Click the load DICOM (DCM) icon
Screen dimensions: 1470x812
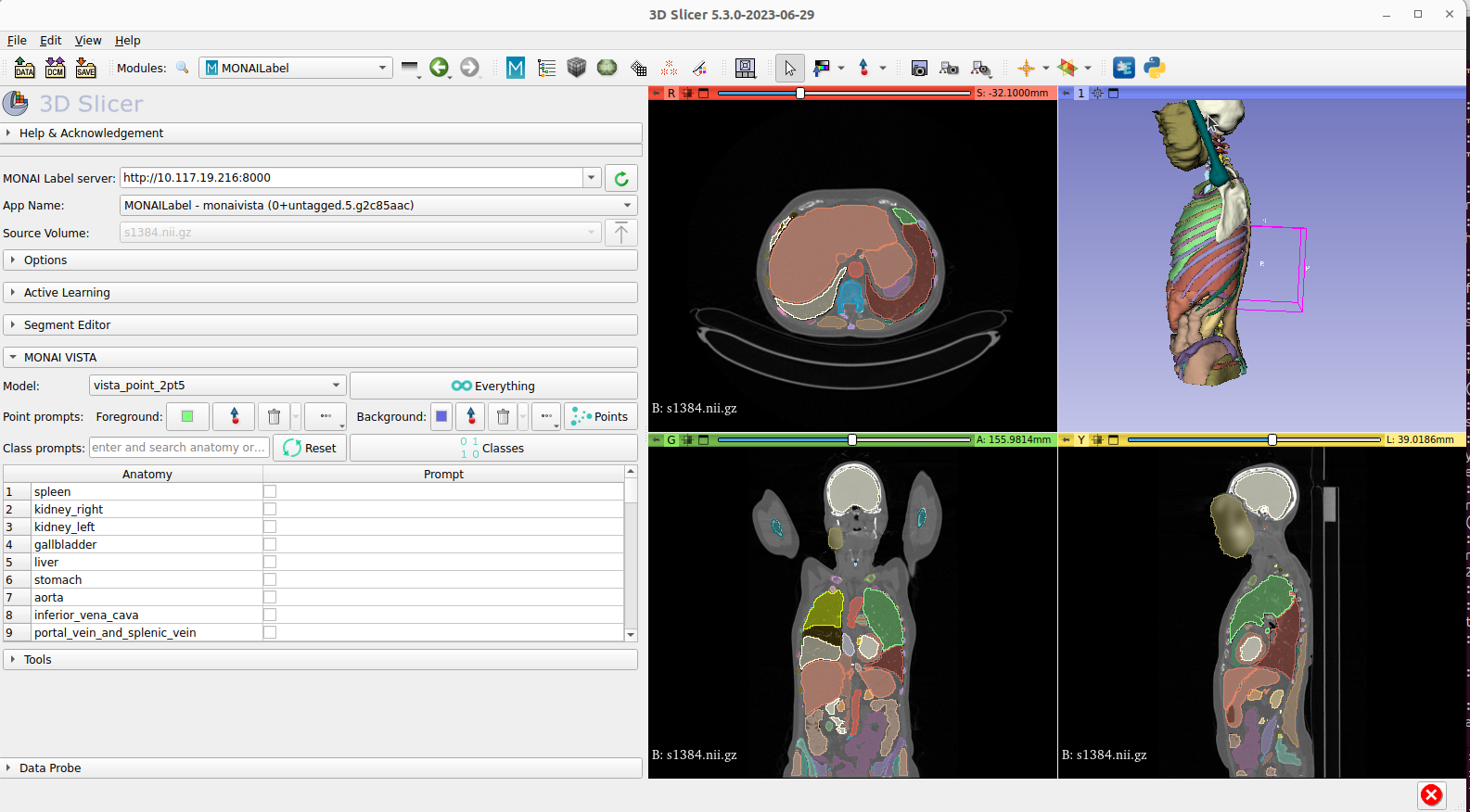point(56,68)
